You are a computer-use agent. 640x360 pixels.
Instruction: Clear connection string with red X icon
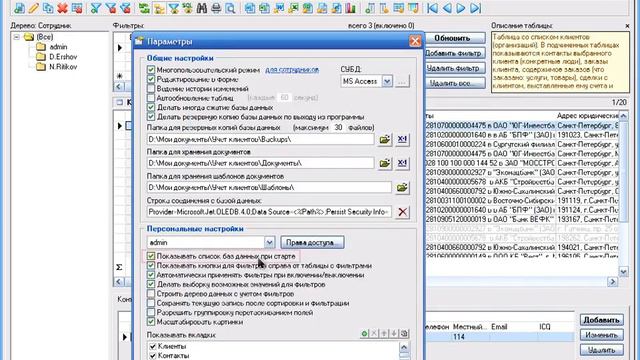click(402, 212)
